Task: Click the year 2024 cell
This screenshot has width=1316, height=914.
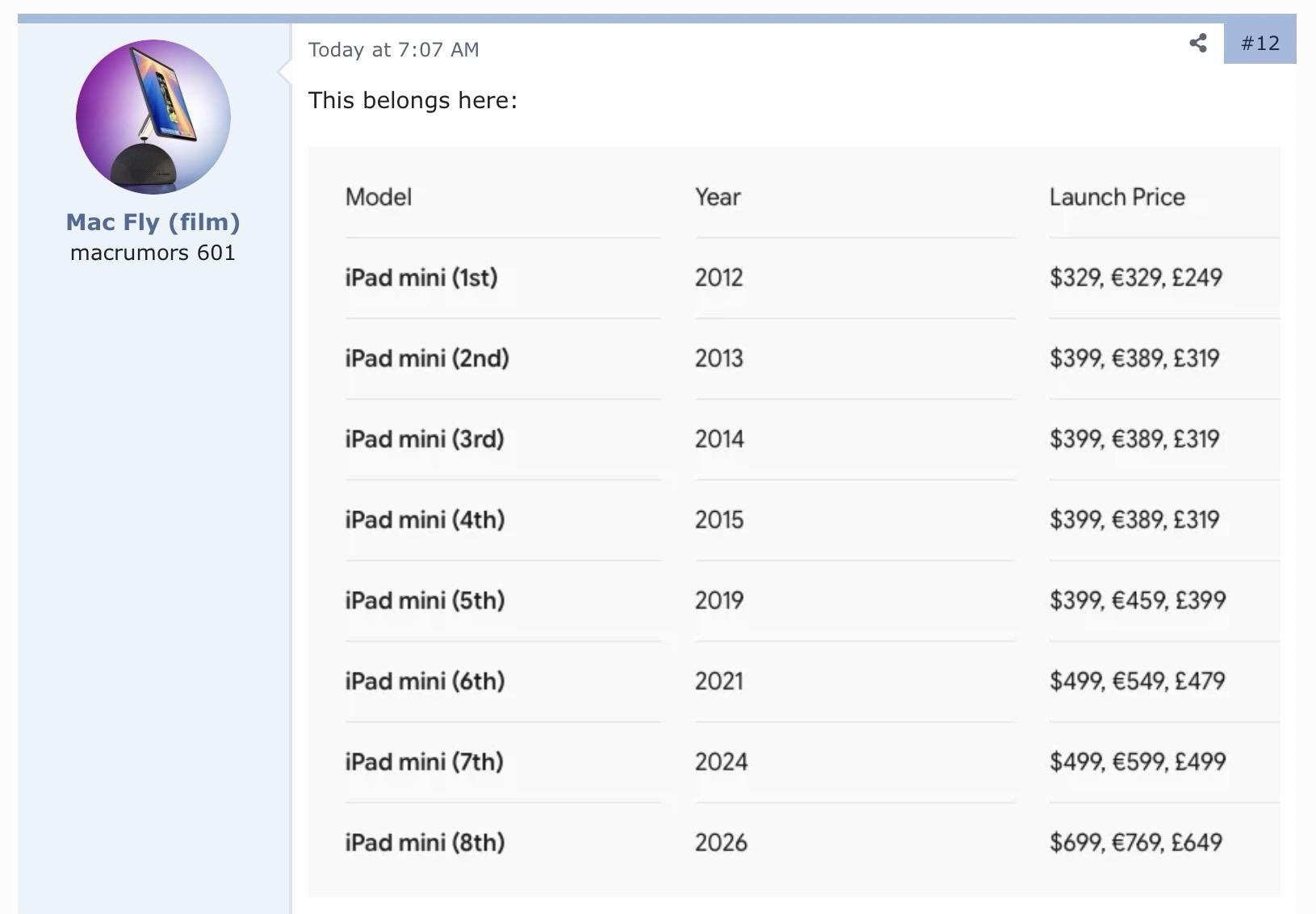Action: click(721, 762)
